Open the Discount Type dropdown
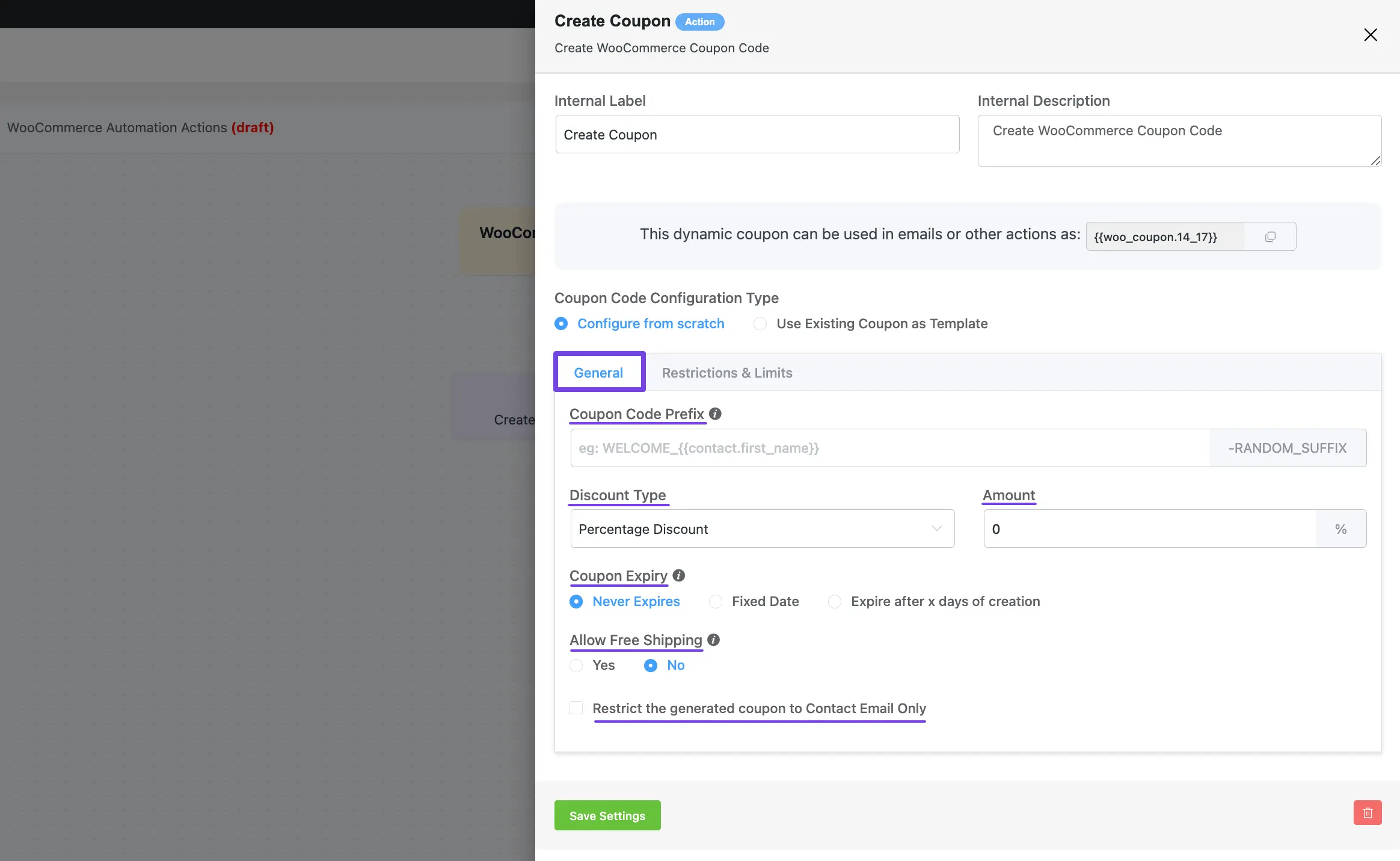Screen dimensions: 1400x861 [x=763, y=529]
